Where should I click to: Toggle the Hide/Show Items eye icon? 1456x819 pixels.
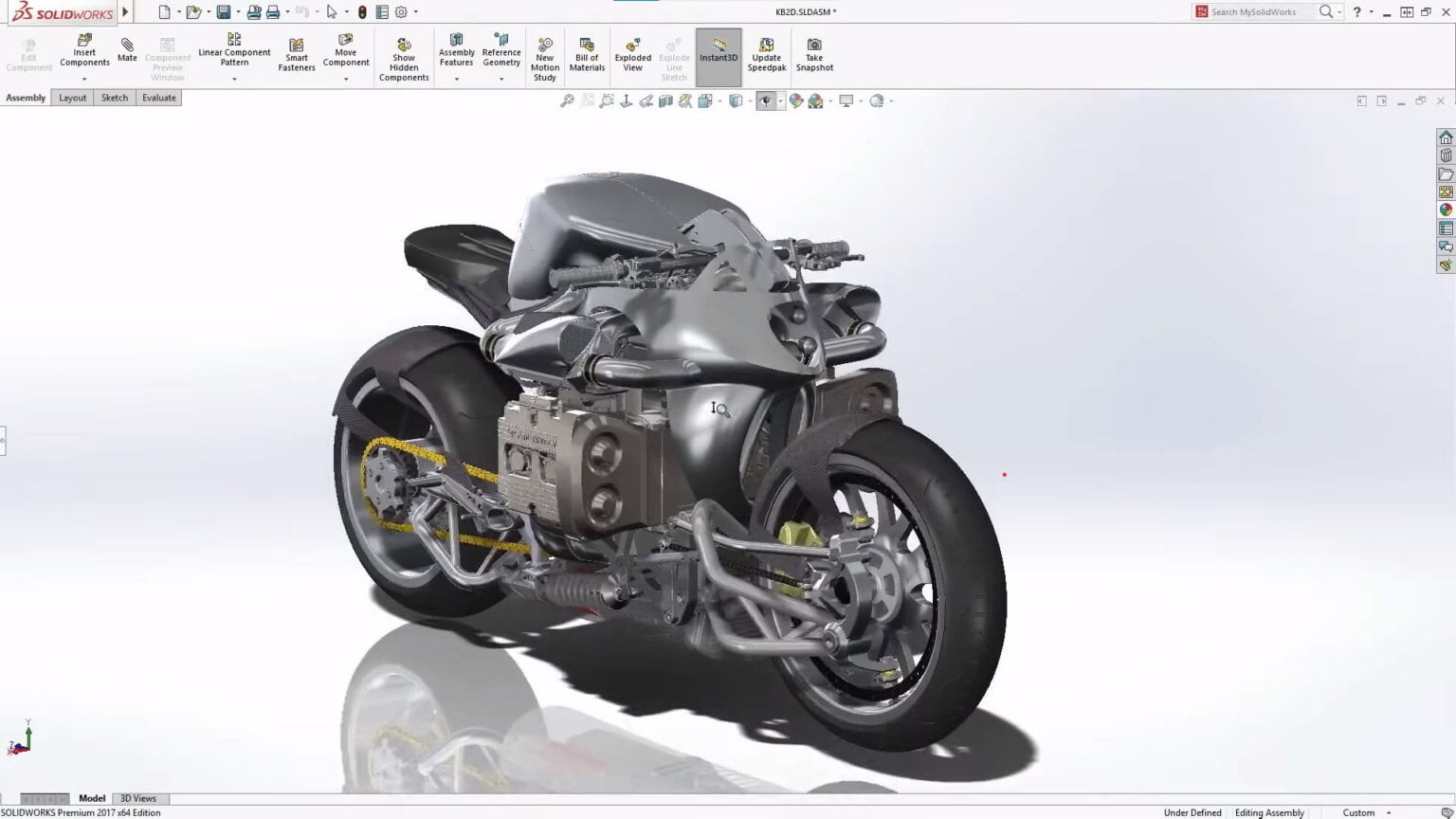[x=767, y=100]
